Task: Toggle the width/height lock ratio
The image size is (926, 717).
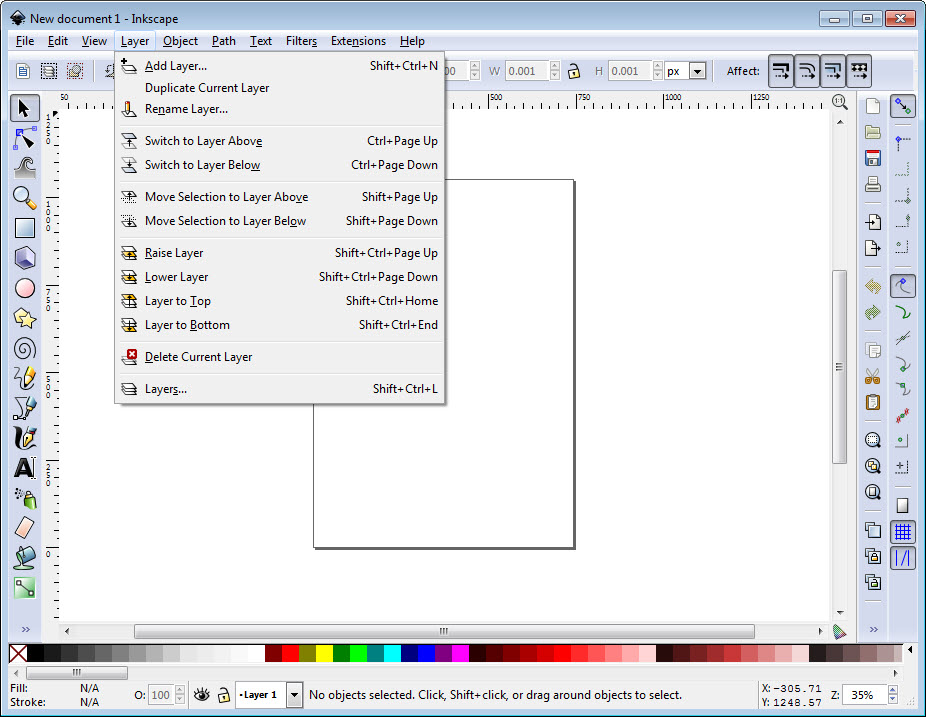Action: pos(573,71)
